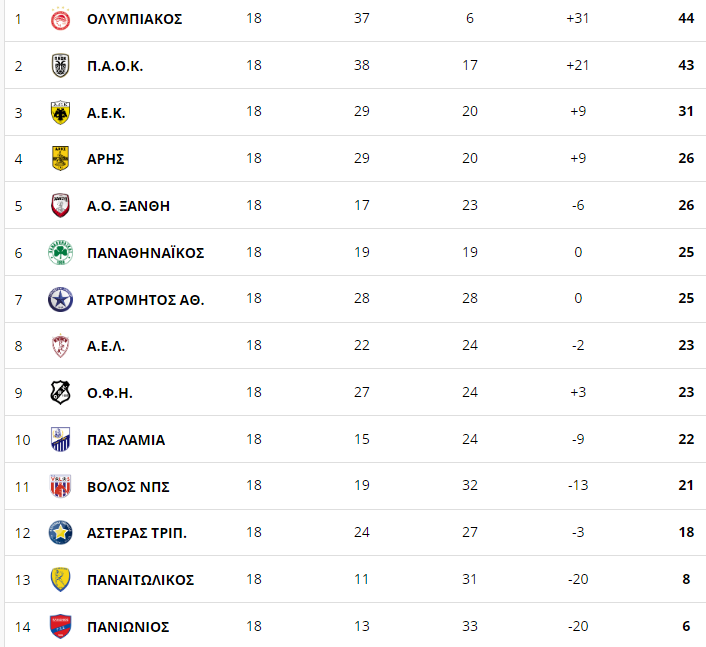Click the Atromitos blue star logo
706x647 pixels.
click(x=60, y=299)
